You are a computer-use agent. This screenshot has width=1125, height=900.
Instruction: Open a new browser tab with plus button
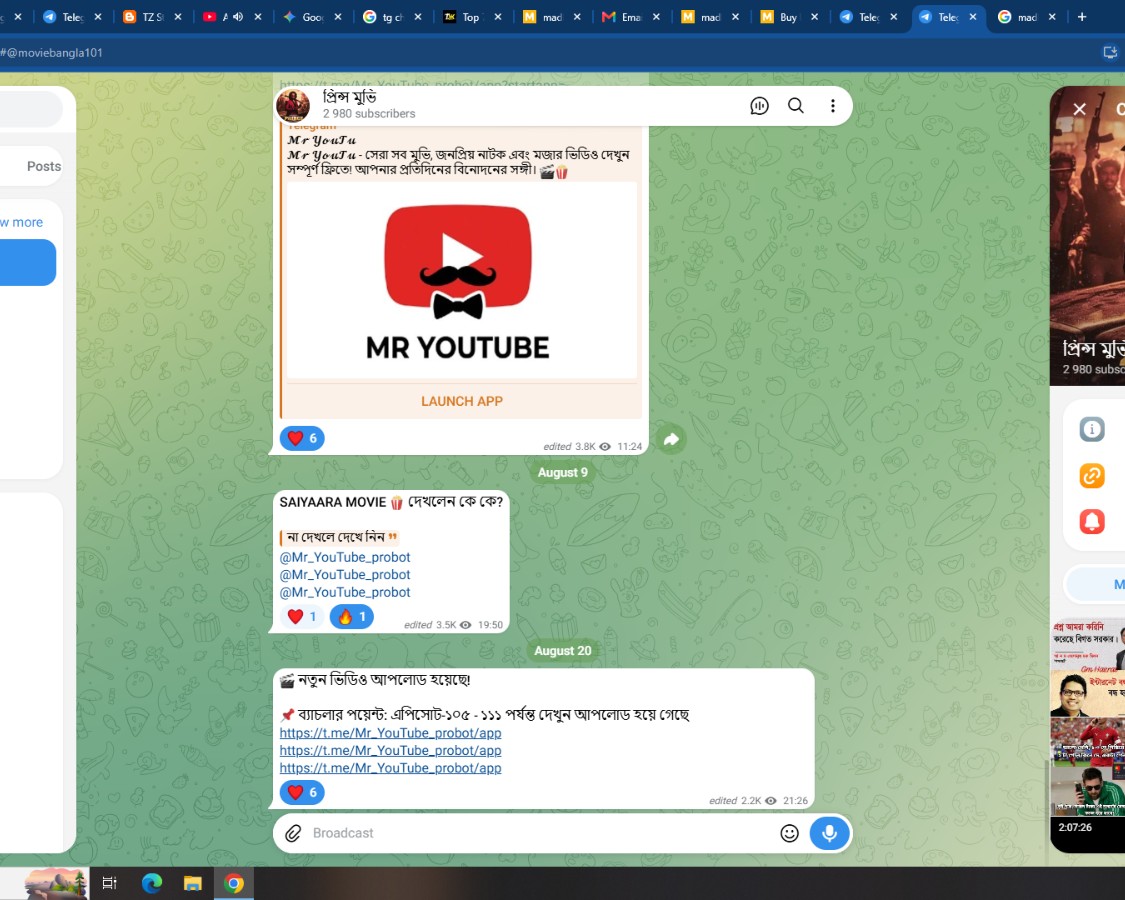pos(1082,17)
